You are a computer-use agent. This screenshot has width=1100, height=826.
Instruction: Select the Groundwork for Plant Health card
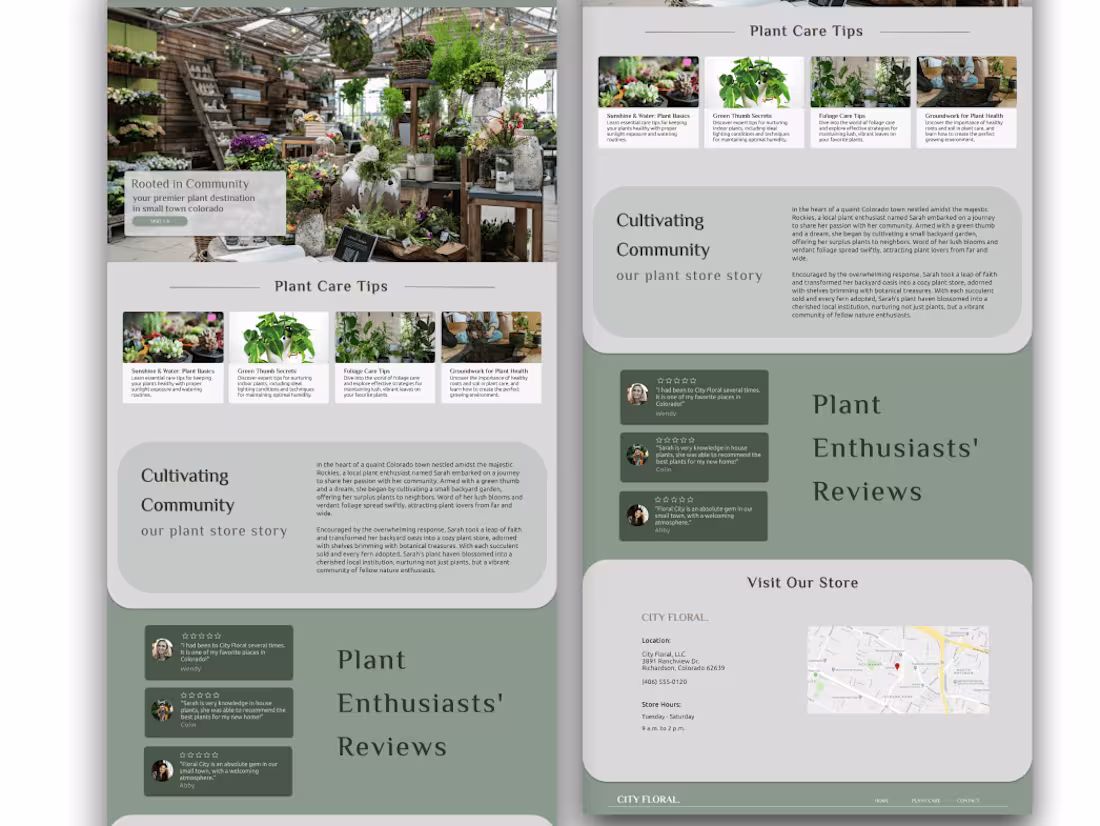(966, 100)
